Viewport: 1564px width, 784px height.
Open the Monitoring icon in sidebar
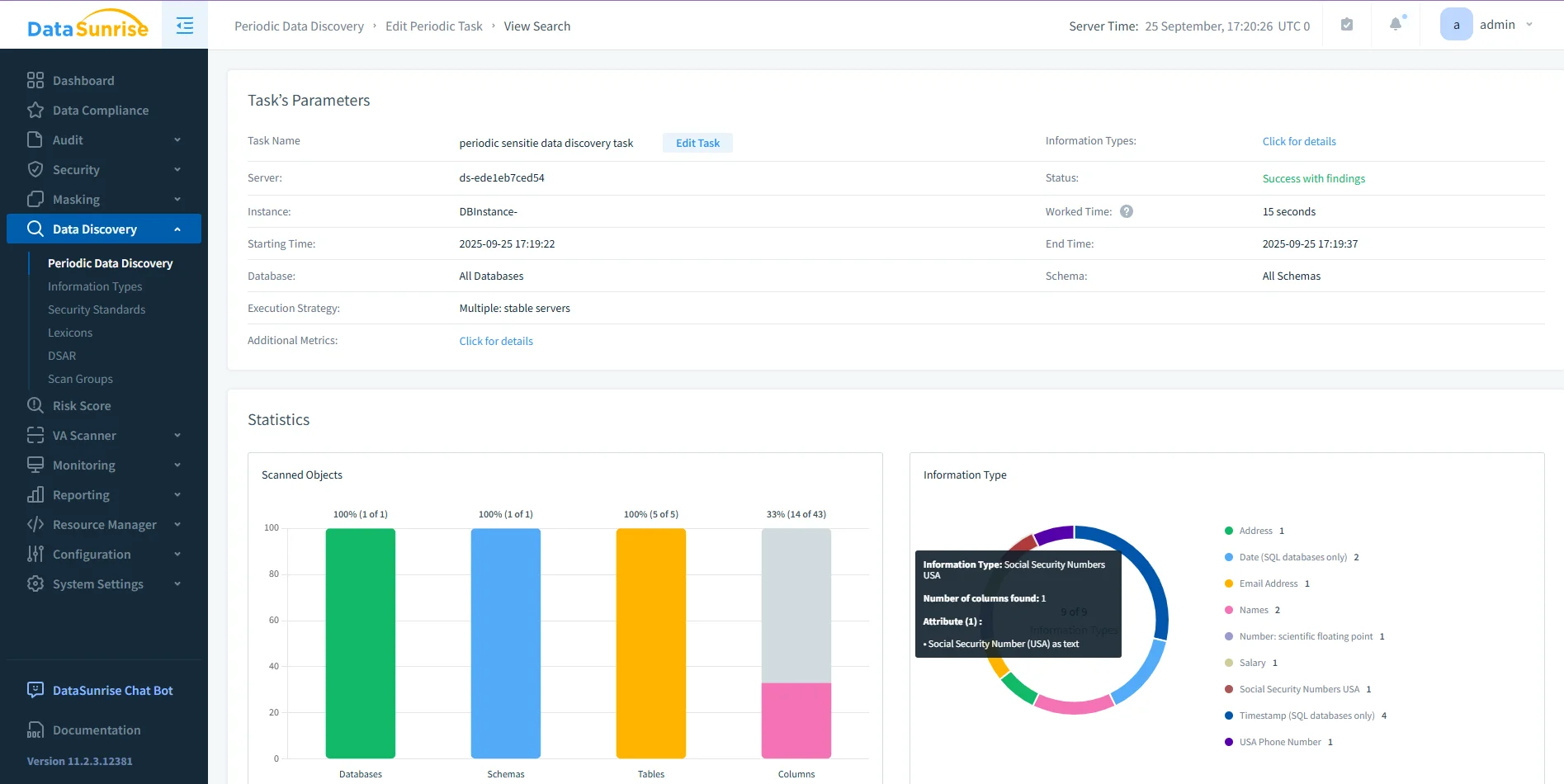click(35, 465)
